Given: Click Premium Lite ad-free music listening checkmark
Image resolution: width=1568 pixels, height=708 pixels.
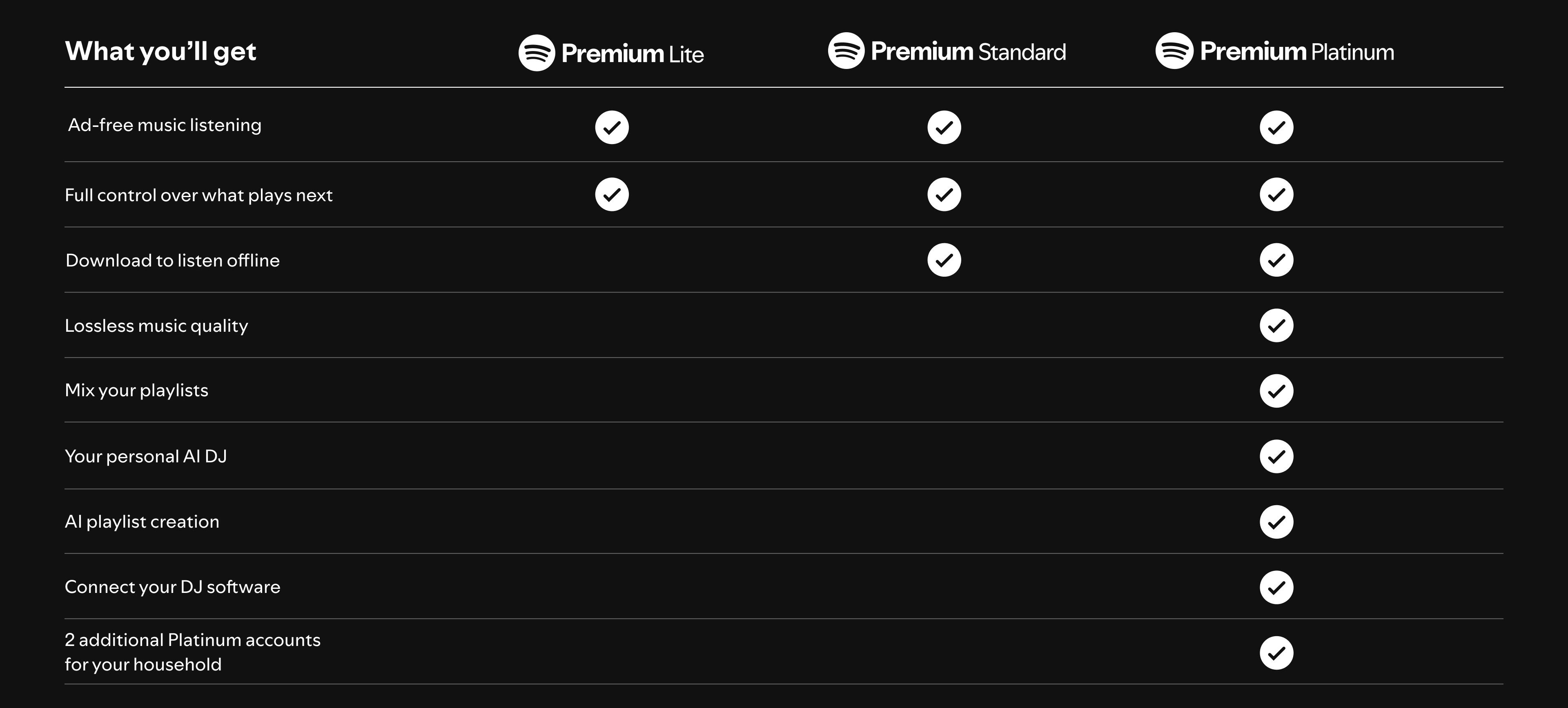Looking at the screenshot, I should click(612, 128).
